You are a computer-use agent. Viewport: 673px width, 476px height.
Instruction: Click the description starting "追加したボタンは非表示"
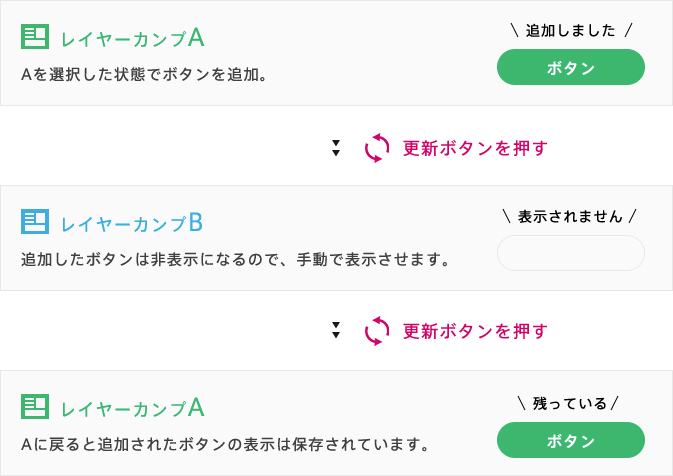235,260
